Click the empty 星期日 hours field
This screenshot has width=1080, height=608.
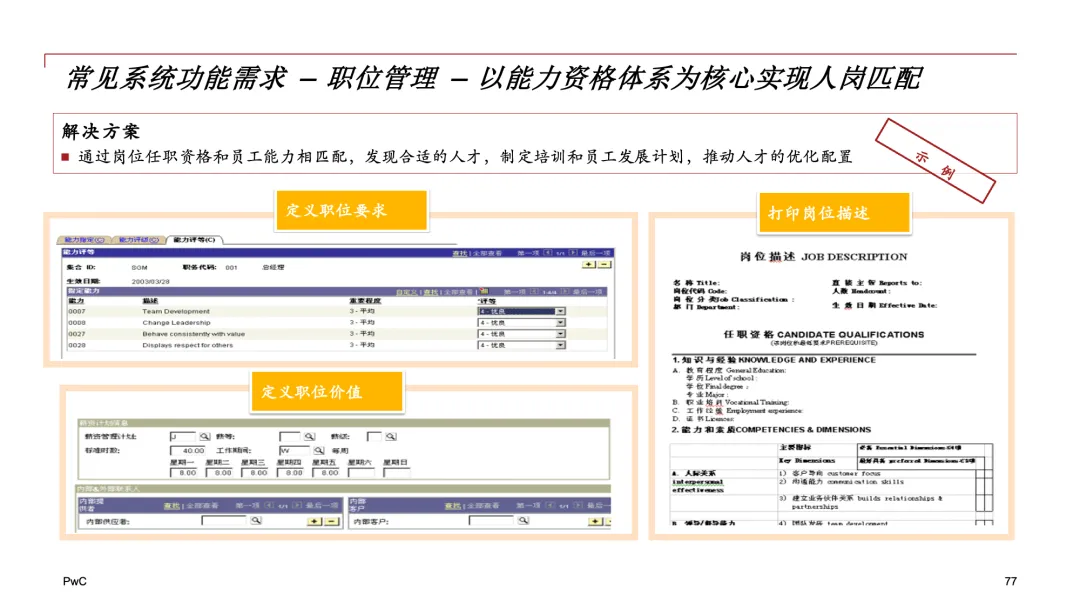(396, 473)
